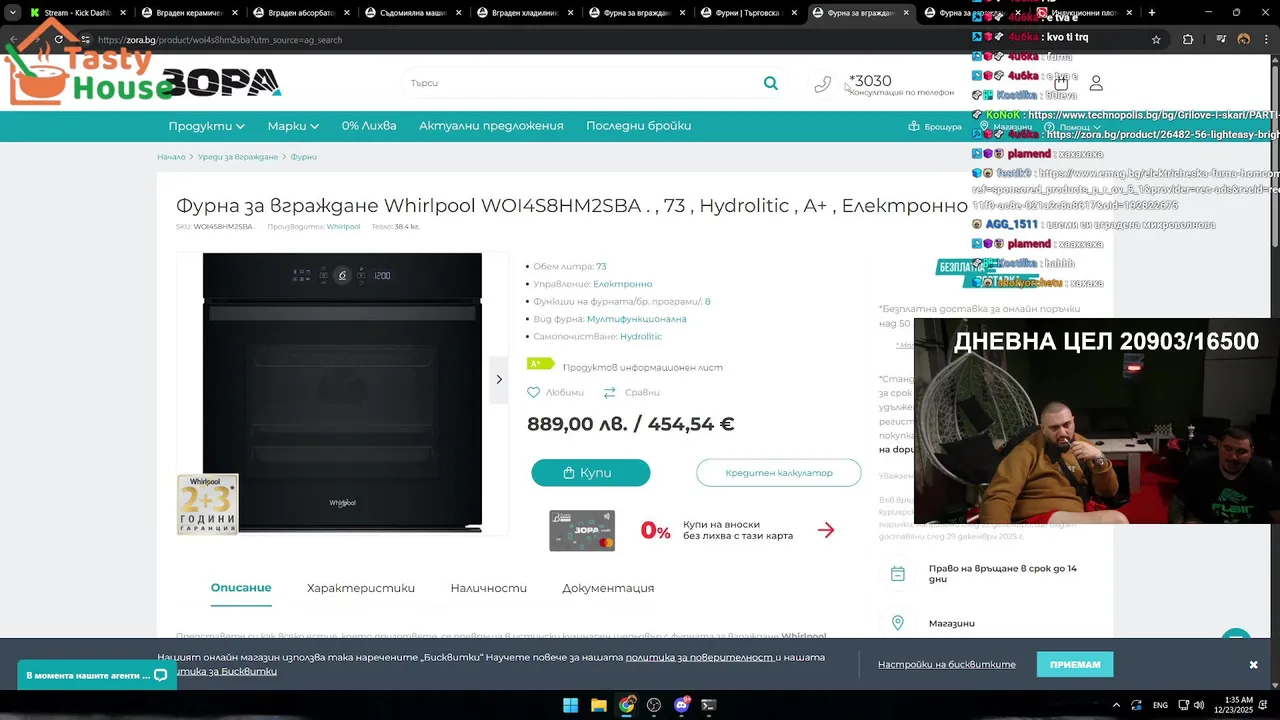Click the oven product image

point(342,392)
